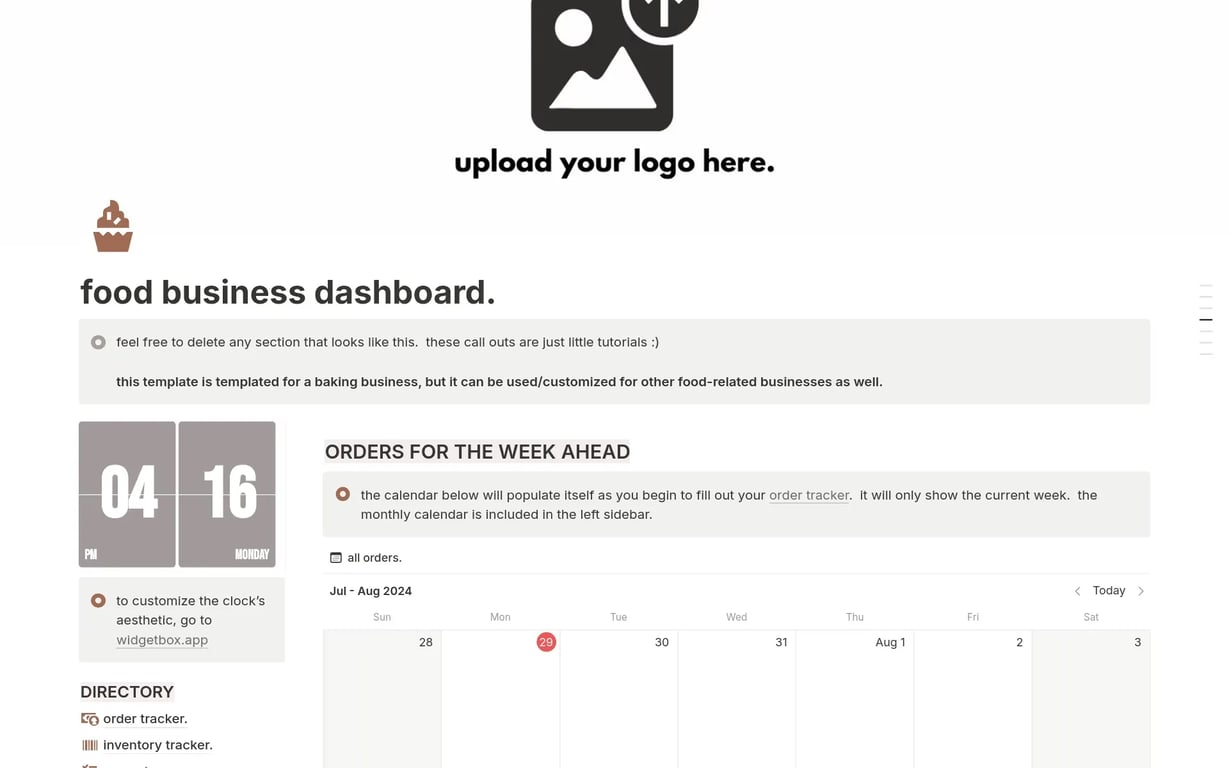Open the inventory tracker directory page
Viewport: 1229px width, 768px height.
coord(158,745)
